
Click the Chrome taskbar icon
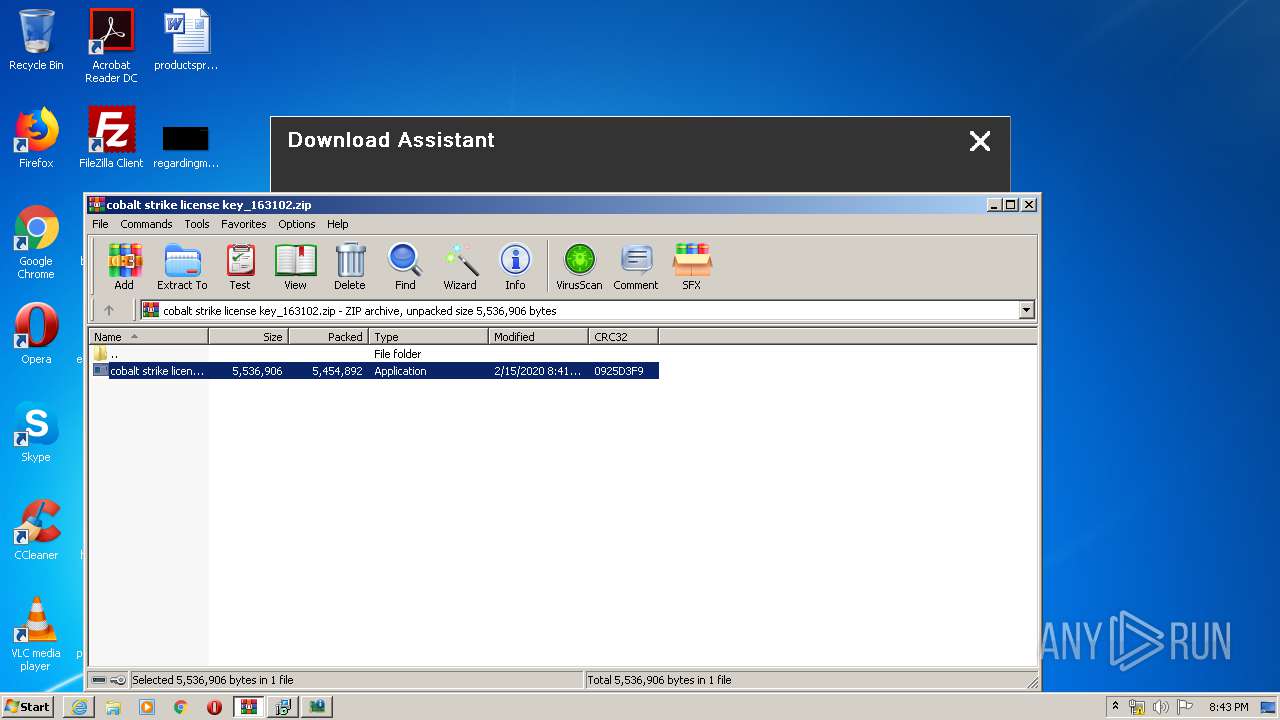(x=181, y=707)
